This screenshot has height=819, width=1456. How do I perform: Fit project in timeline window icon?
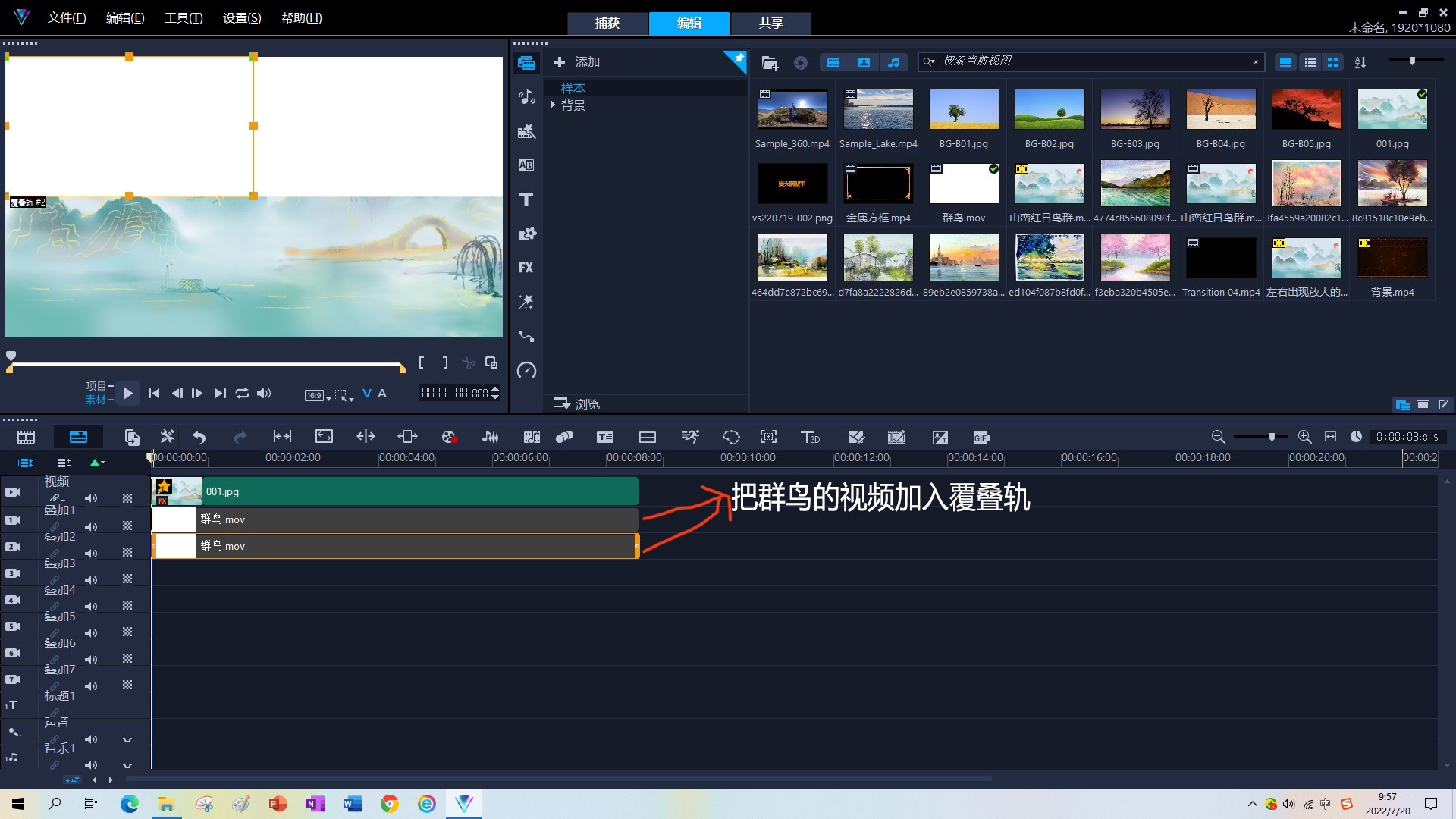pyautogui.click(x=1330, y=437)
